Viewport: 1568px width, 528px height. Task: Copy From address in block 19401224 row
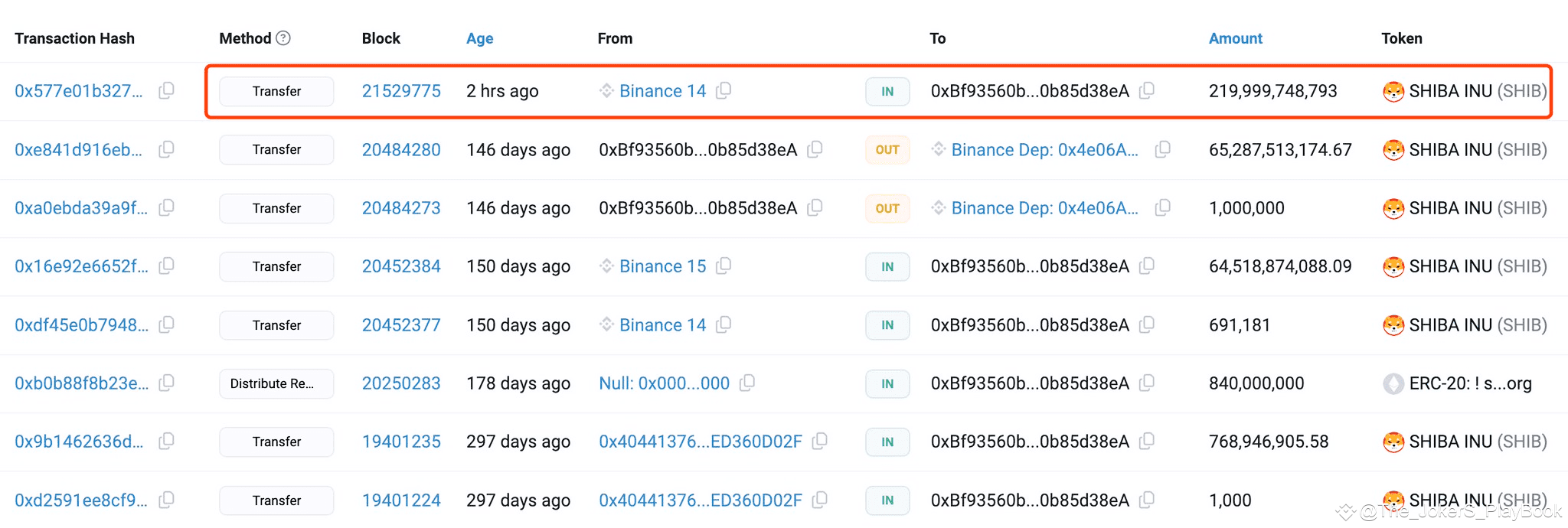(819, 500)
